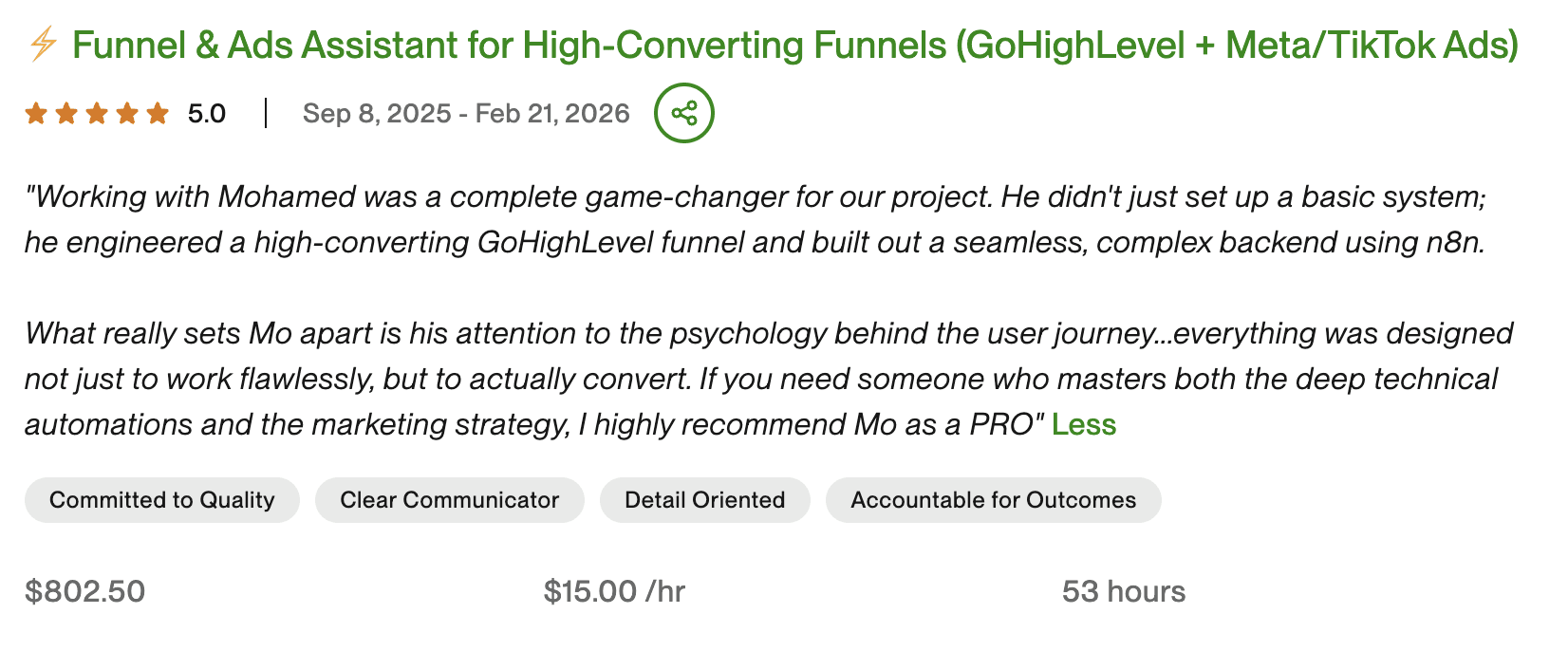The height and width of the screenshot is (651, 1568).
Task: Select the Detail Oriented tag
Action: (703, 499)
